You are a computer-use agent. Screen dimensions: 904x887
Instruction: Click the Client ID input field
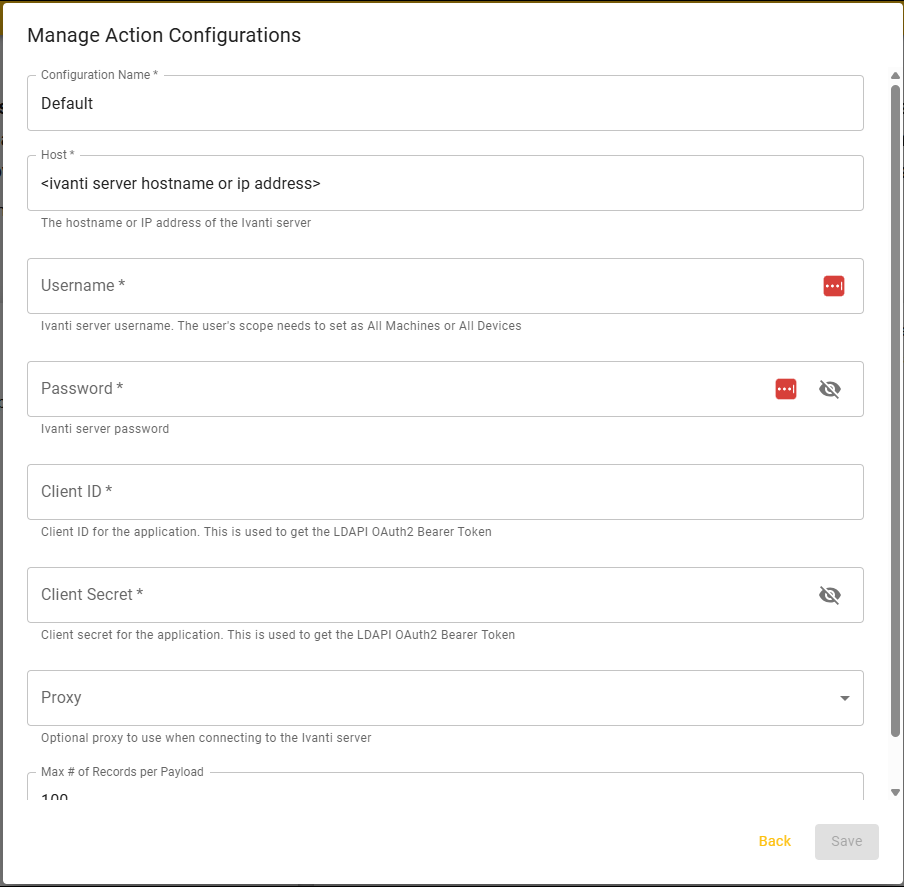(x=445, y=492)
